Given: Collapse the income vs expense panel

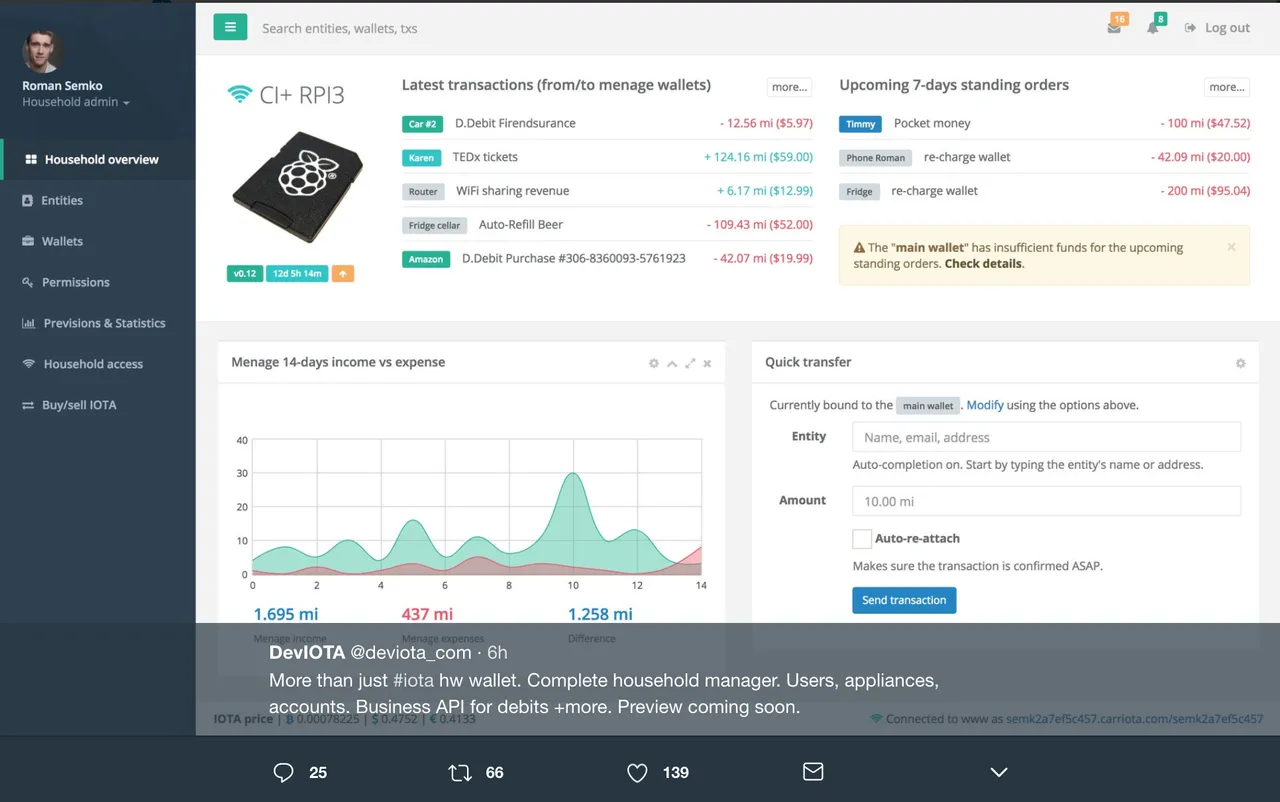Looking at the screenshot, I should [672, 363].
